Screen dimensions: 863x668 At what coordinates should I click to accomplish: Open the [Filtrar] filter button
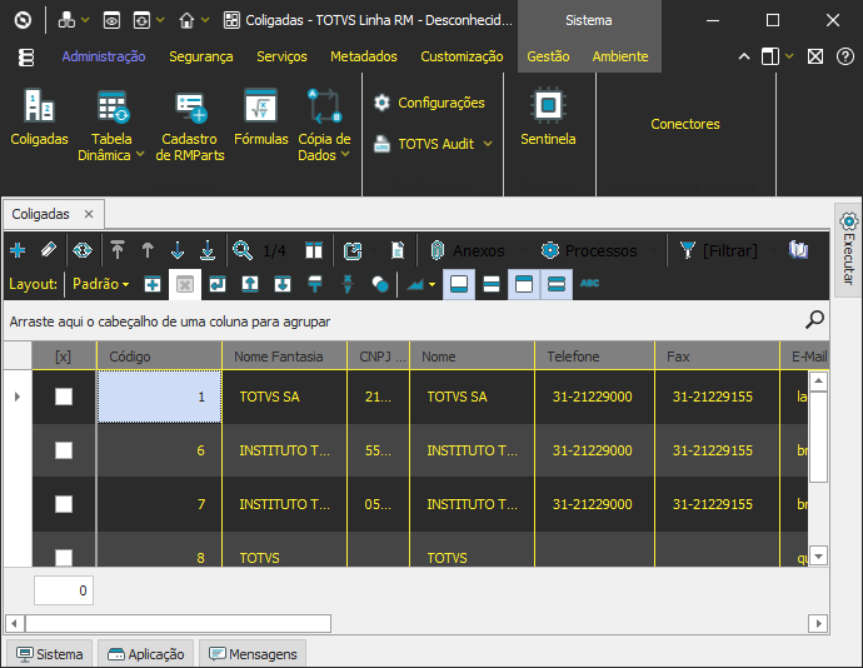pyautogui.click(x=718, y=251)
